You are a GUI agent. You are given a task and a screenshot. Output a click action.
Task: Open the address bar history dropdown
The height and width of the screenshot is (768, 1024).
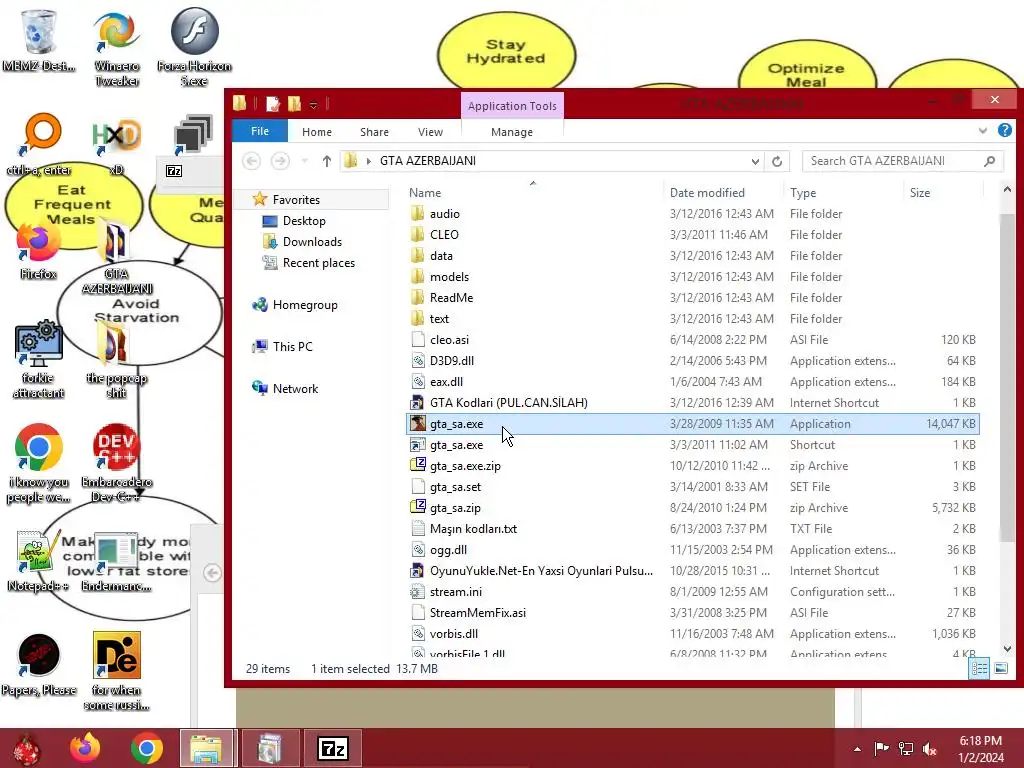pyautogui.click(x=755, y=161)
